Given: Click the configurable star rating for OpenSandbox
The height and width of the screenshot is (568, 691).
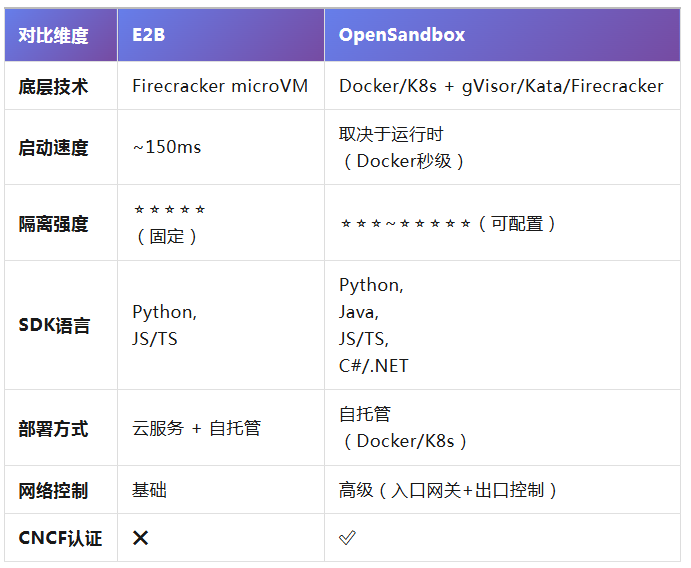Looking at the screenshot, I should [405, 224].
